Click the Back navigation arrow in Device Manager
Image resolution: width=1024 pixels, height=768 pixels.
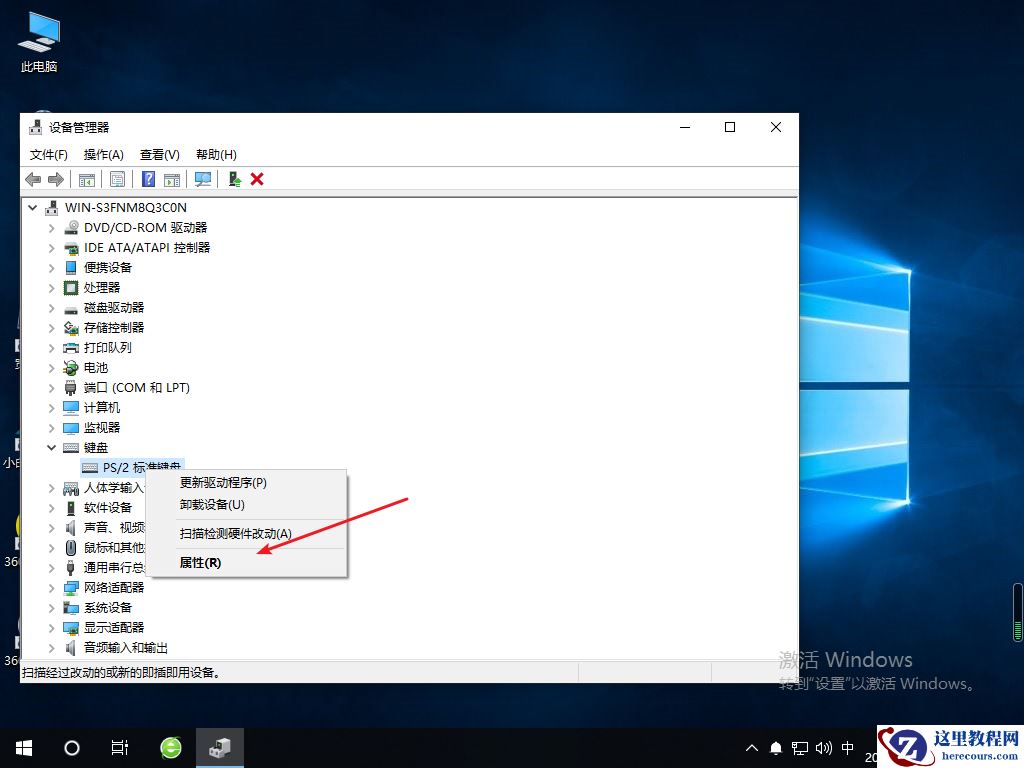[33, 179]
